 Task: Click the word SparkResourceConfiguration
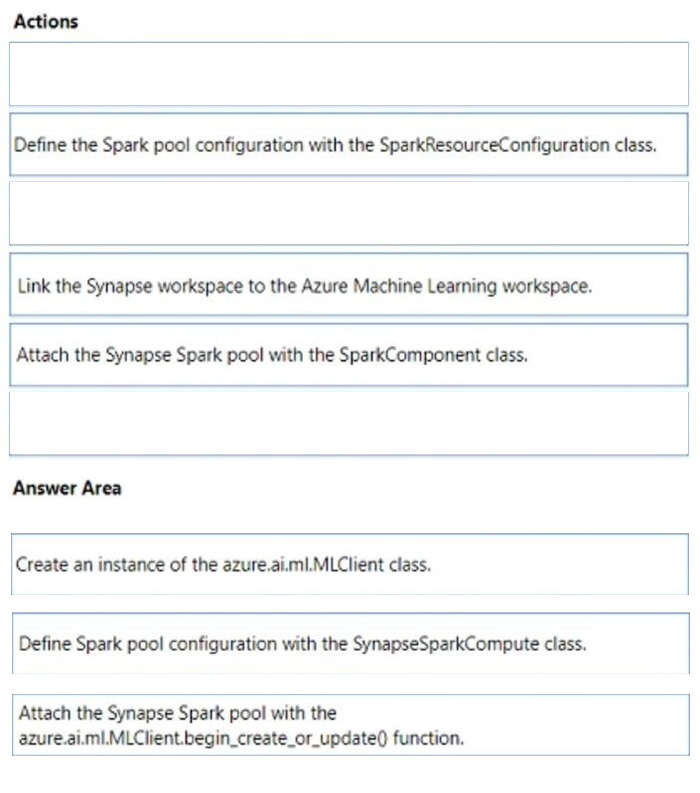(495, 145)
